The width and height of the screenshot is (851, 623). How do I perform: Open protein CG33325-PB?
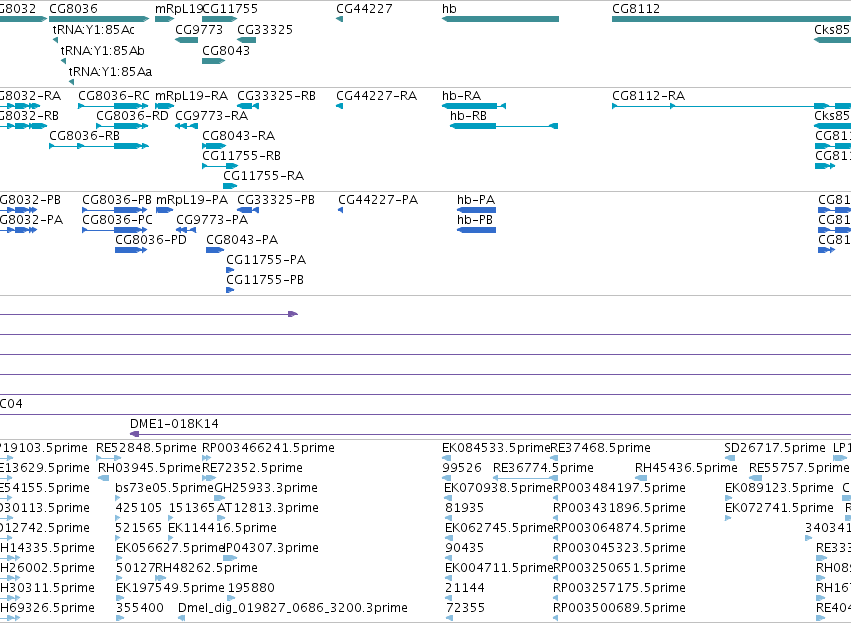click(x=276, y=200)
